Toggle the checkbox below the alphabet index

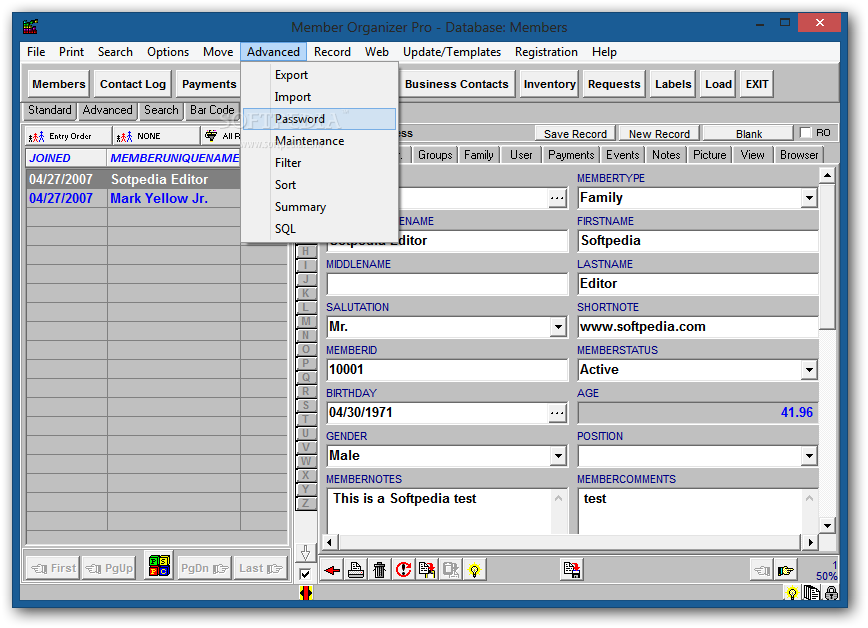305,574
